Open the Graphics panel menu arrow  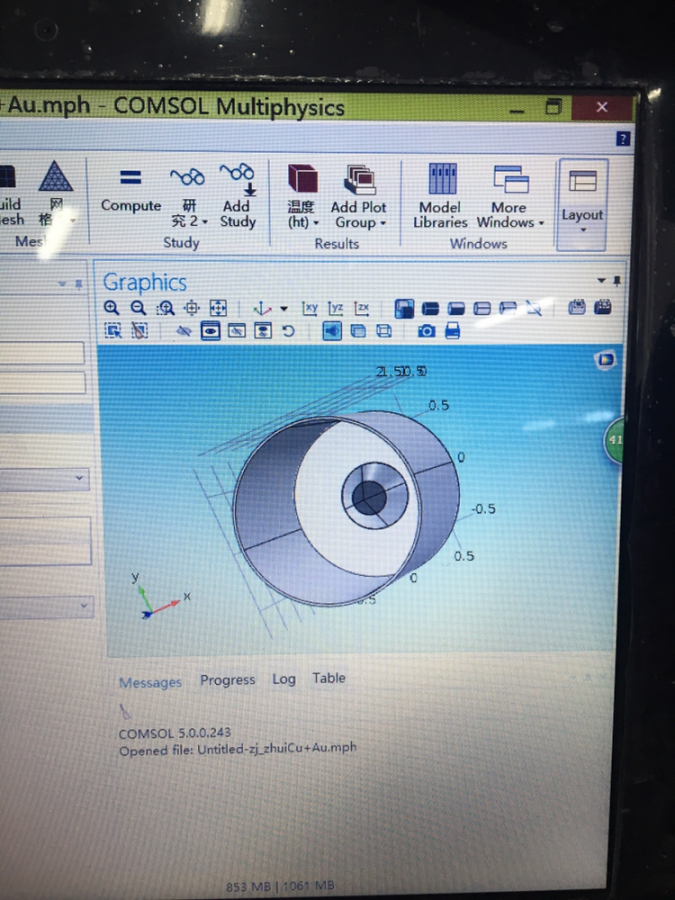point(601,281)
